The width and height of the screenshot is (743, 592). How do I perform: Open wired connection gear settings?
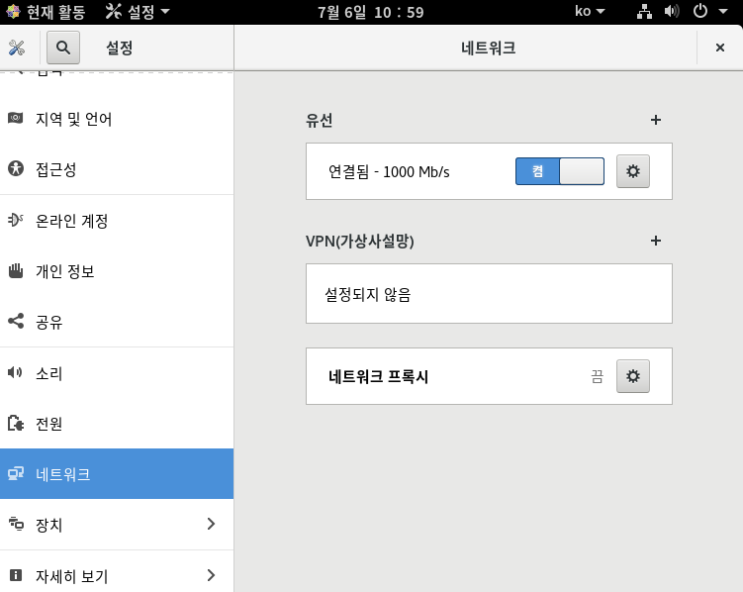[633, 171]
